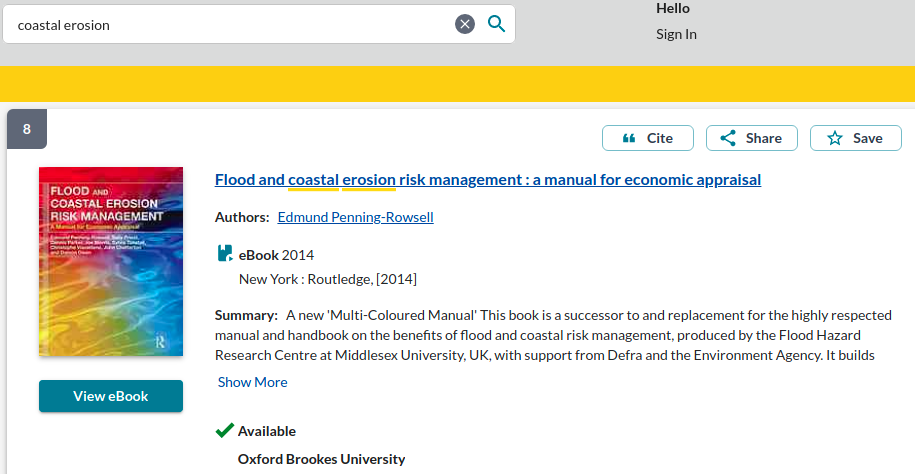This screenshot has height=474, width=915.
Task: Clear the search box with X icon
Action: tap(465, 24)
